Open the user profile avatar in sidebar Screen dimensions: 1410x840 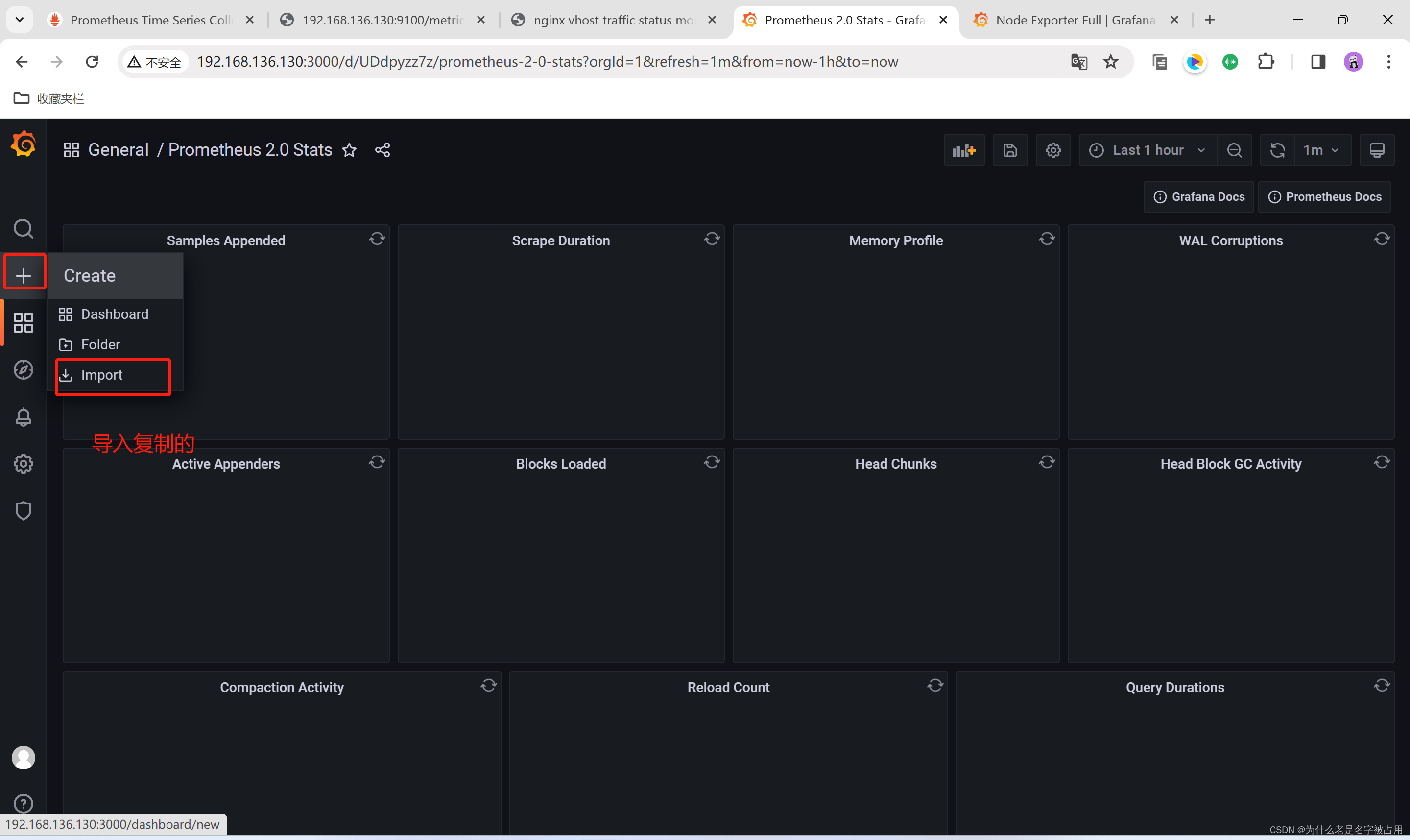click(x=23, y=757)
